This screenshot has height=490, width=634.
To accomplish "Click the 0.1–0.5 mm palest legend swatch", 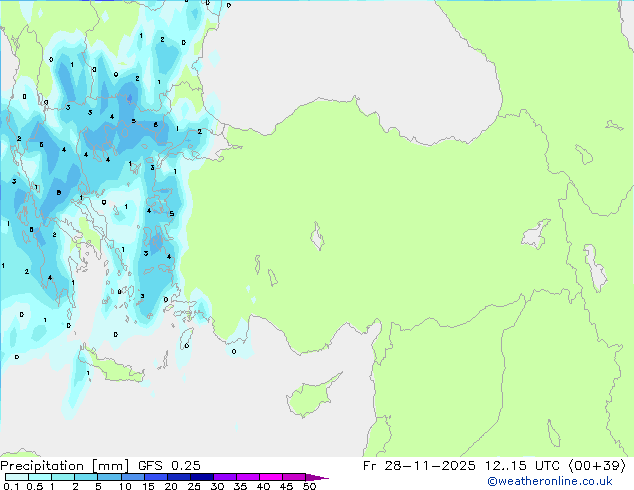I will point(17,477).
